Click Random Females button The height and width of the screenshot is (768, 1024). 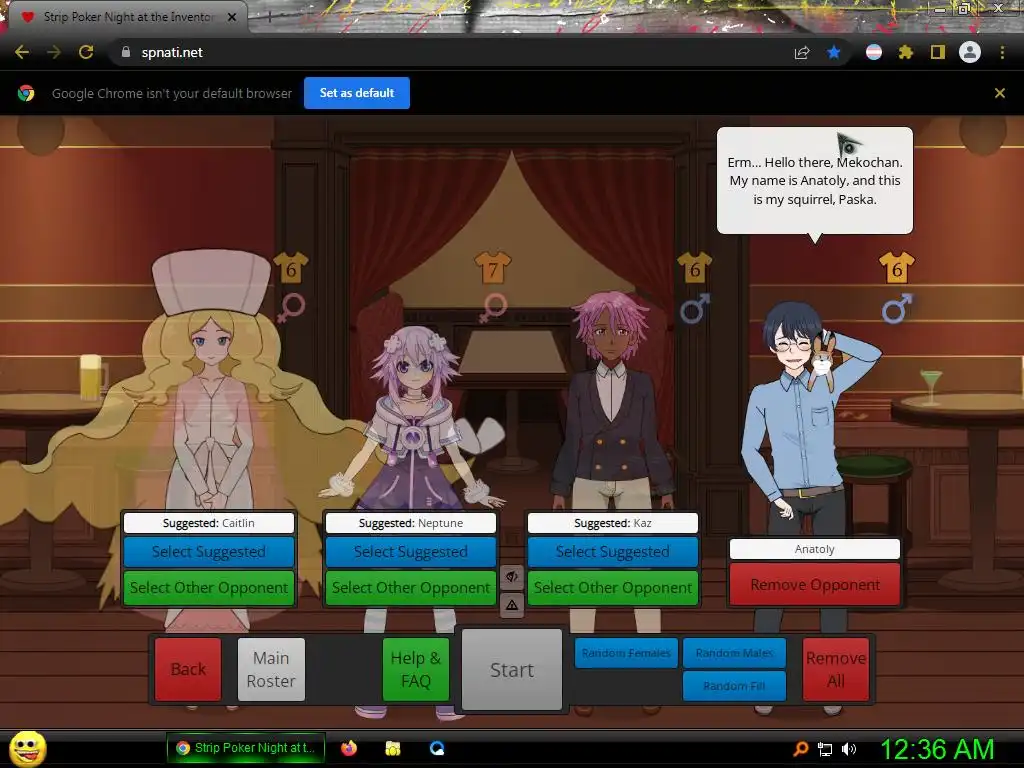(x=626, y=653)
